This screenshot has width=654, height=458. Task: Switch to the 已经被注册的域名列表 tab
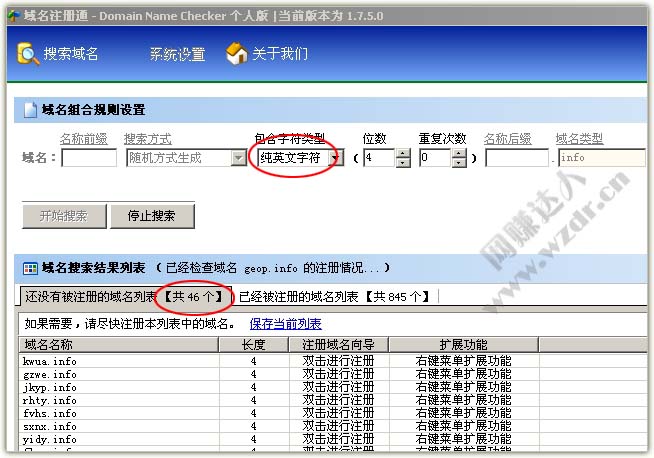335,297
